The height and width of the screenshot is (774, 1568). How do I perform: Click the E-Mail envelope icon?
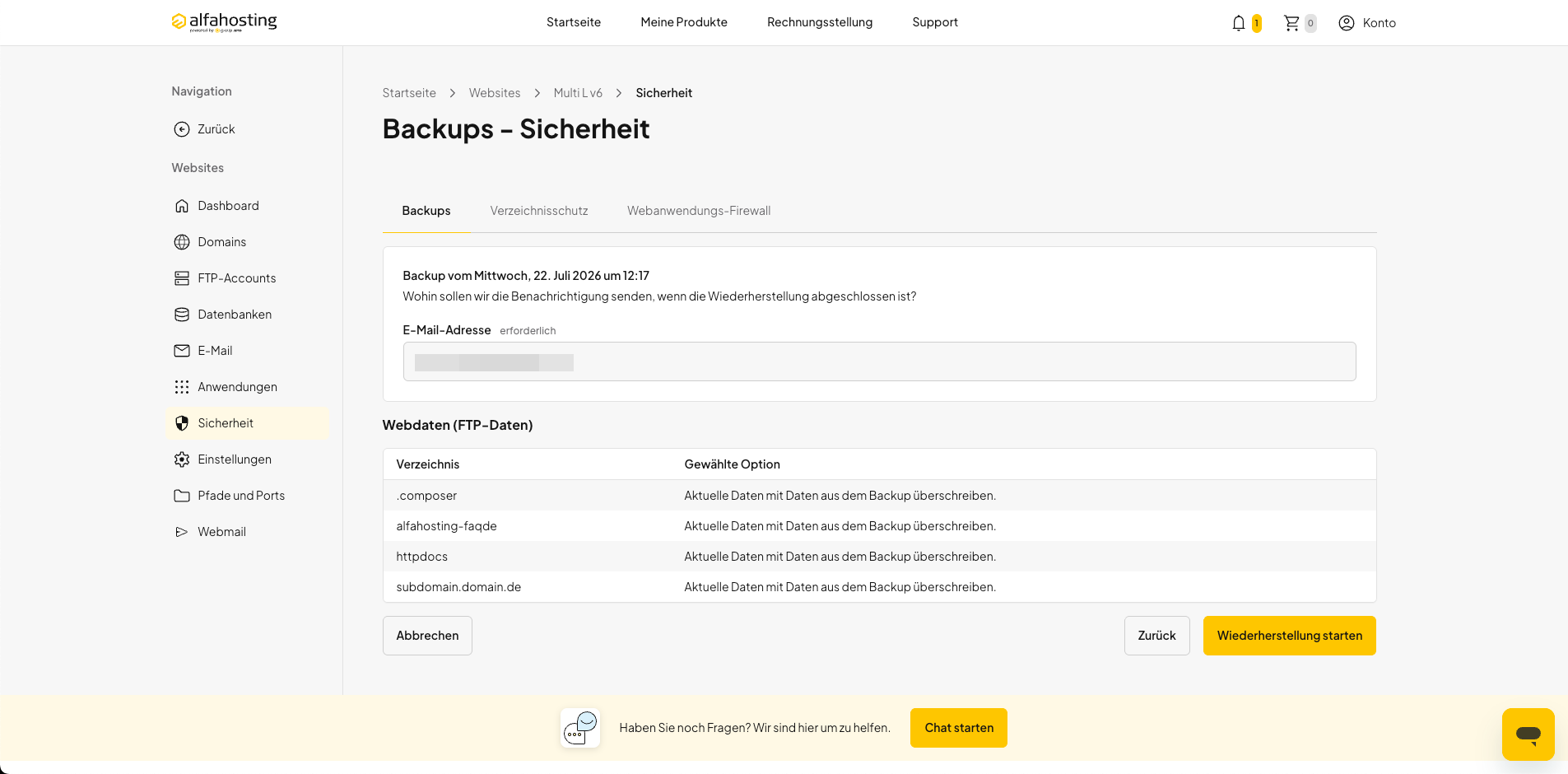coord(182,351)
